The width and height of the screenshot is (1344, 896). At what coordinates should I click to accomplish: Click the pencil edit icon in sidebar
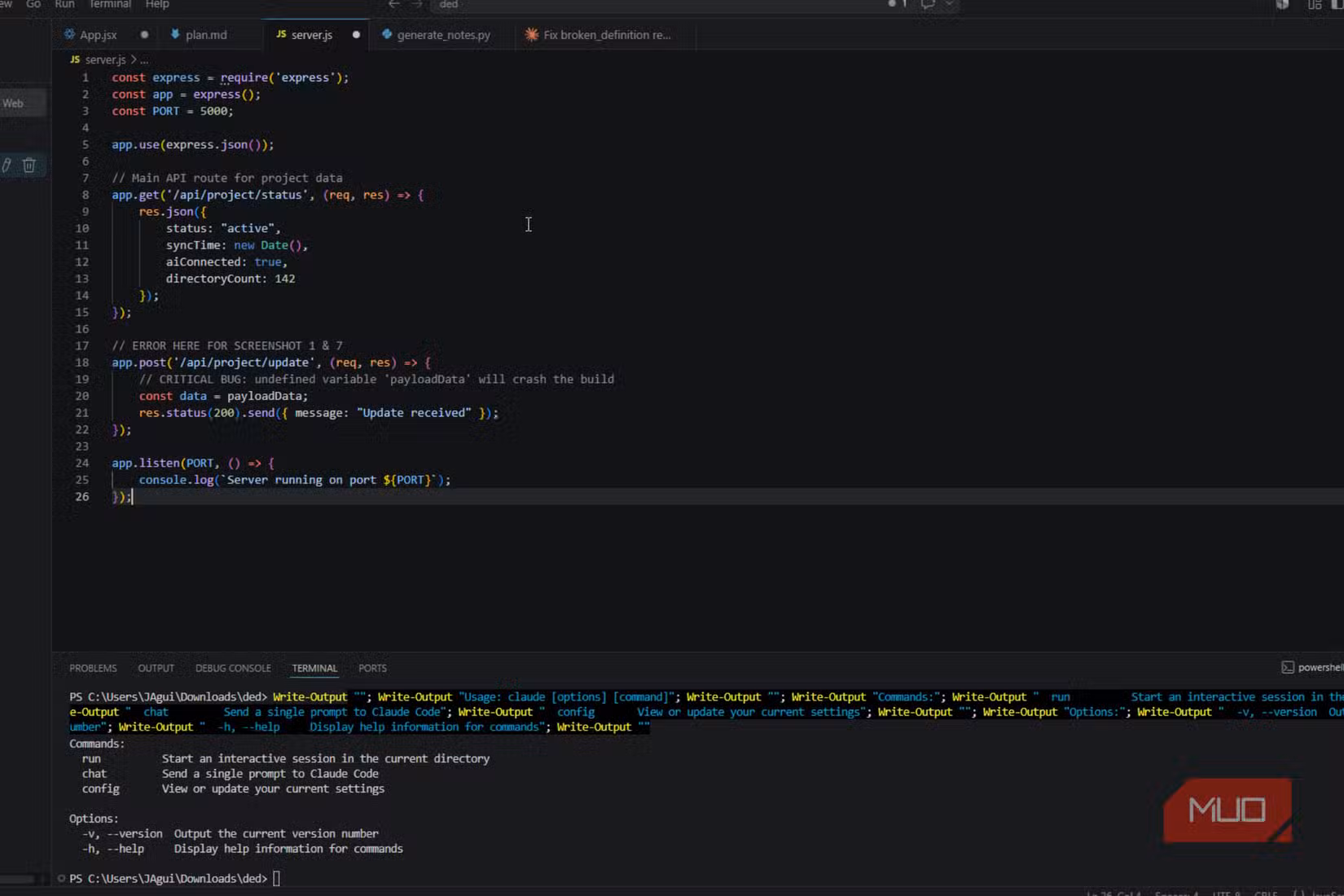(x=7, y=165)
